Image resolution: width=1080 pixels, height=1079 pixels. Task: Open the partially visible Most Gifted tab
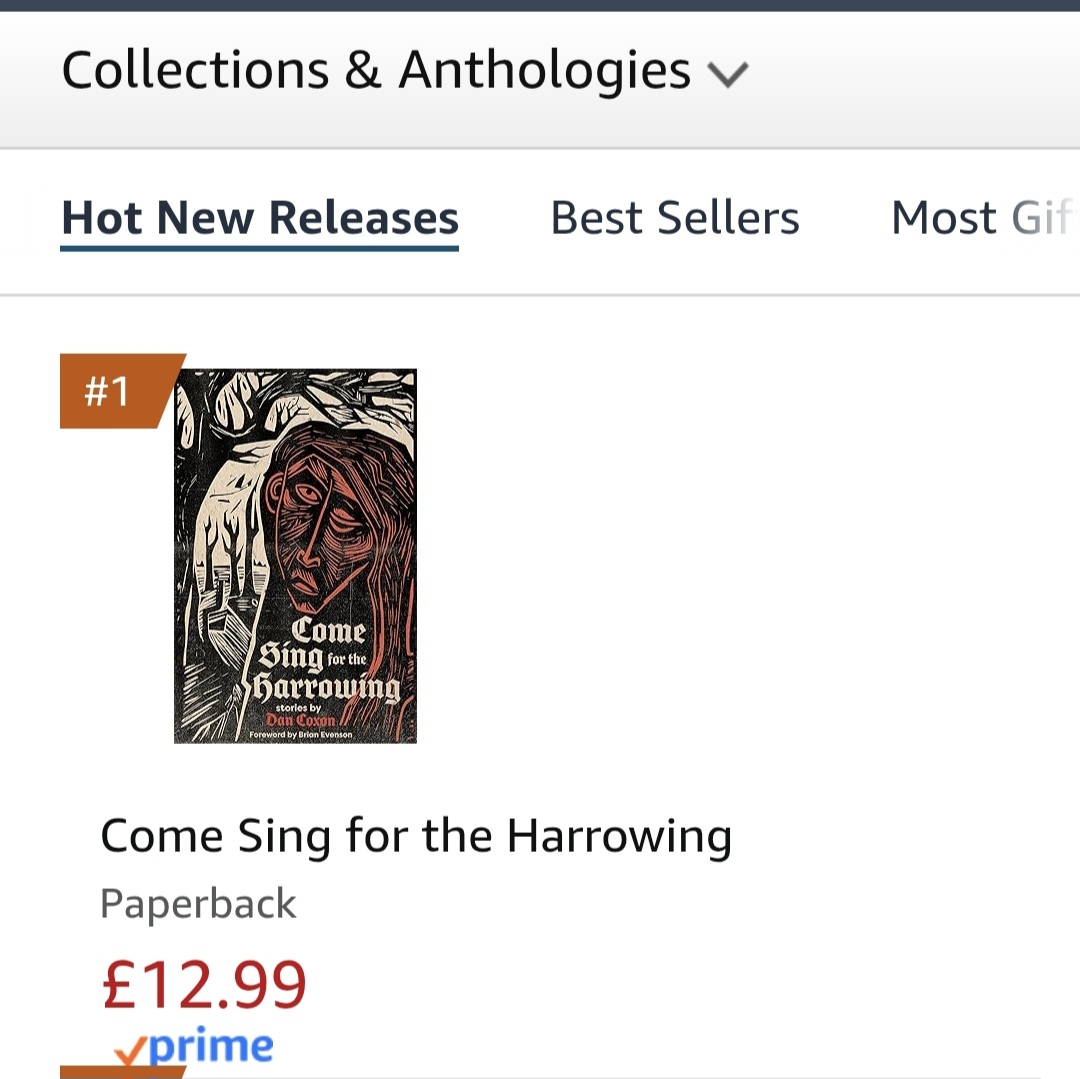[x=980, y=218]
